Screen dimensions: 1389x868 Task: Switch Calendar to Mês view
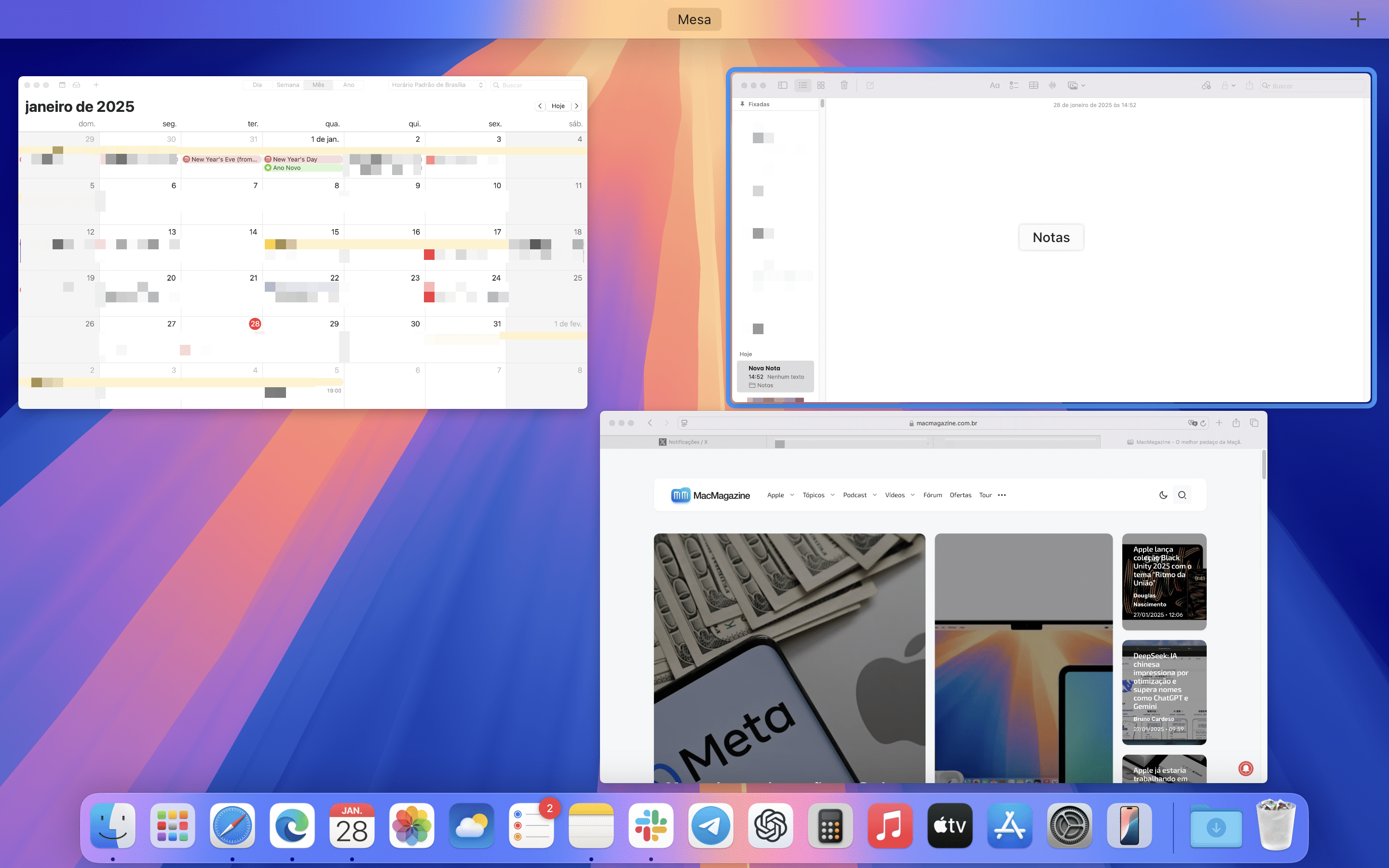point(318,85)
